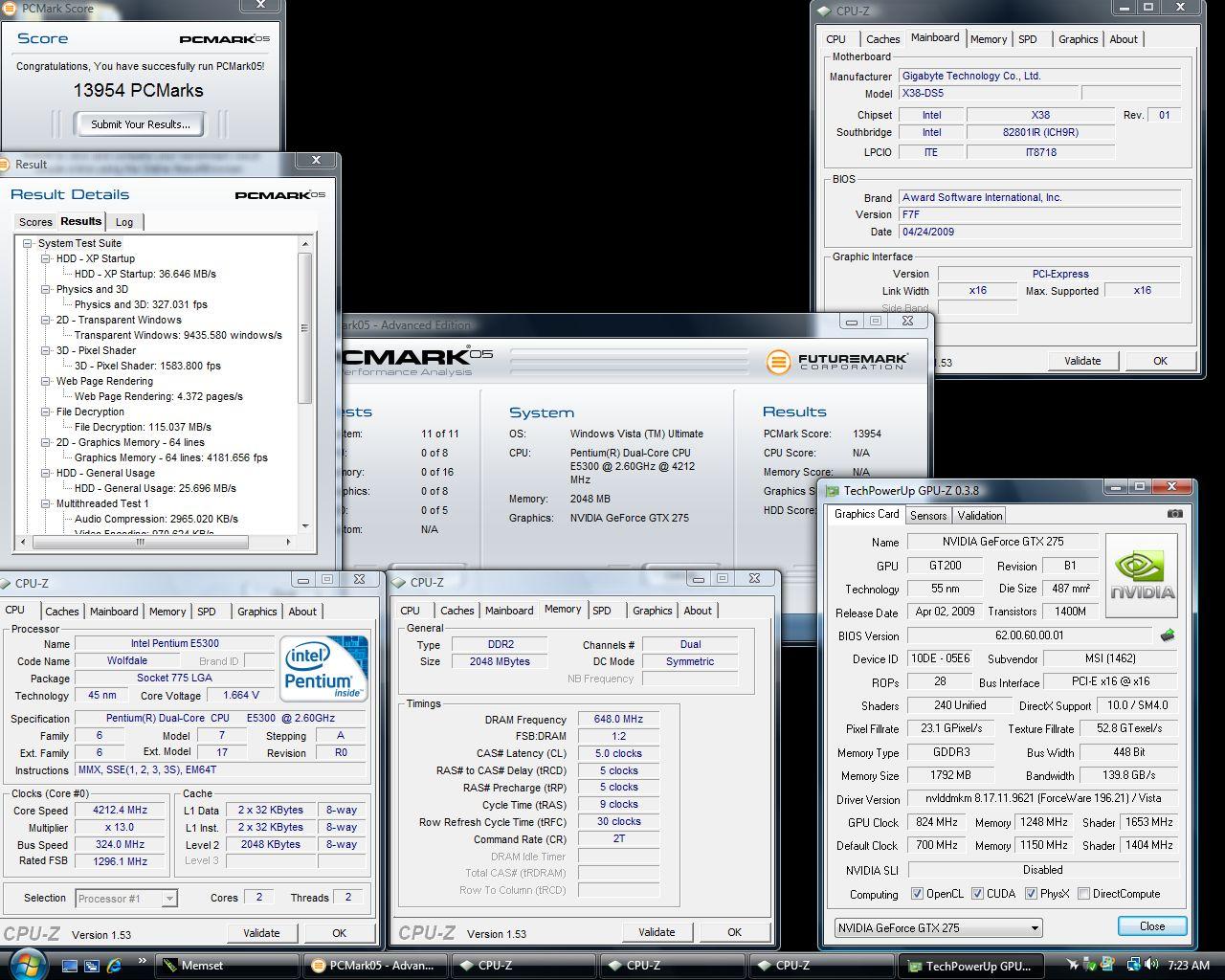Viewport: 1225px width, 980px height.
Task: Select 'File Decryption: 115.037 MB/s' tree row
Action: (143, 427)
